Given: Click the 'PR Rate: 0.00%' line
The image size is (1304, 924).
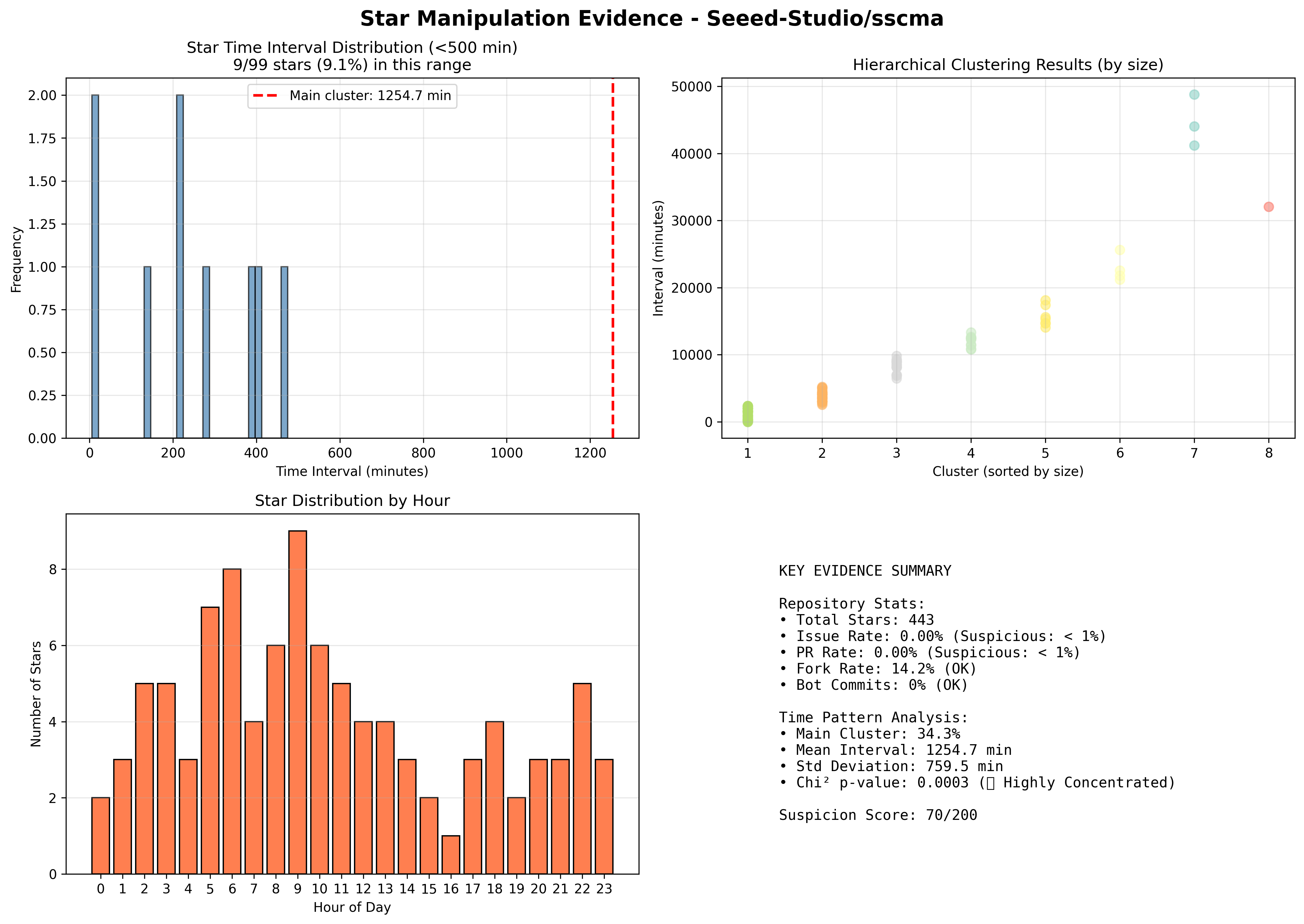Looking at the screenshot, I should (x=930, y=652).
